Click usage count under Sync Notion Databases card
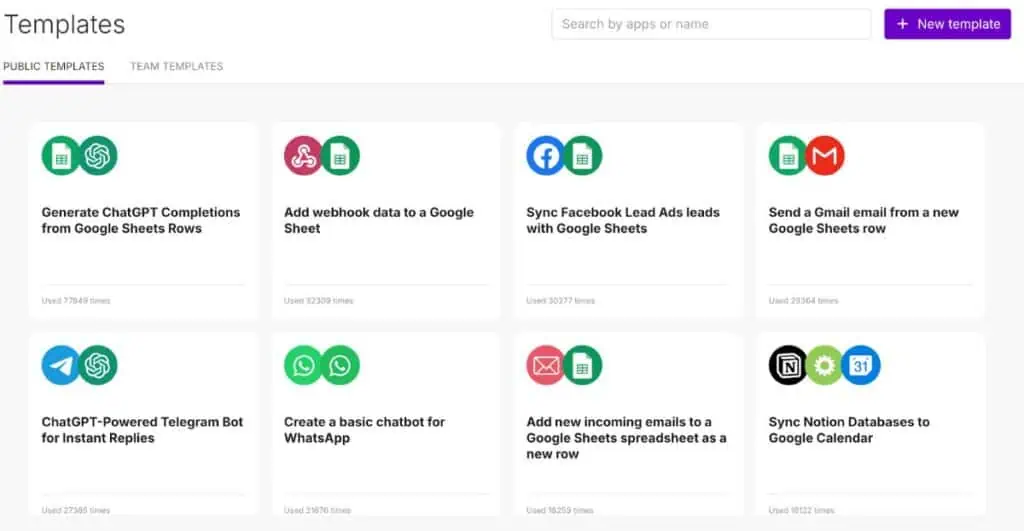This screenshot has width=1024, height=531. pyautogui.click(x=801, y=510)
